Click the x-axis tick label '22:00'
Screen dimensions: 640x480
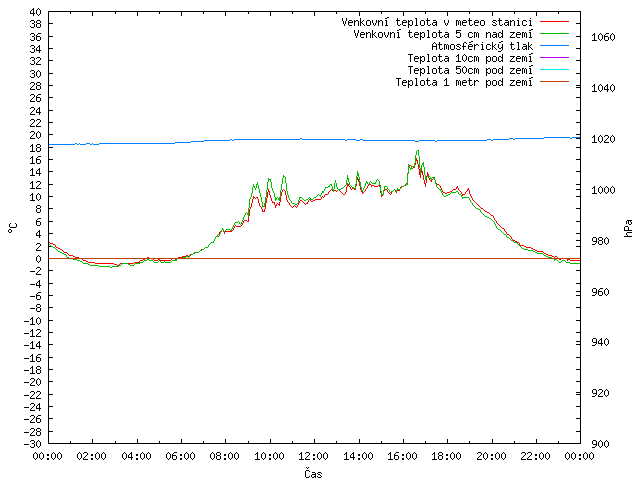536,456
